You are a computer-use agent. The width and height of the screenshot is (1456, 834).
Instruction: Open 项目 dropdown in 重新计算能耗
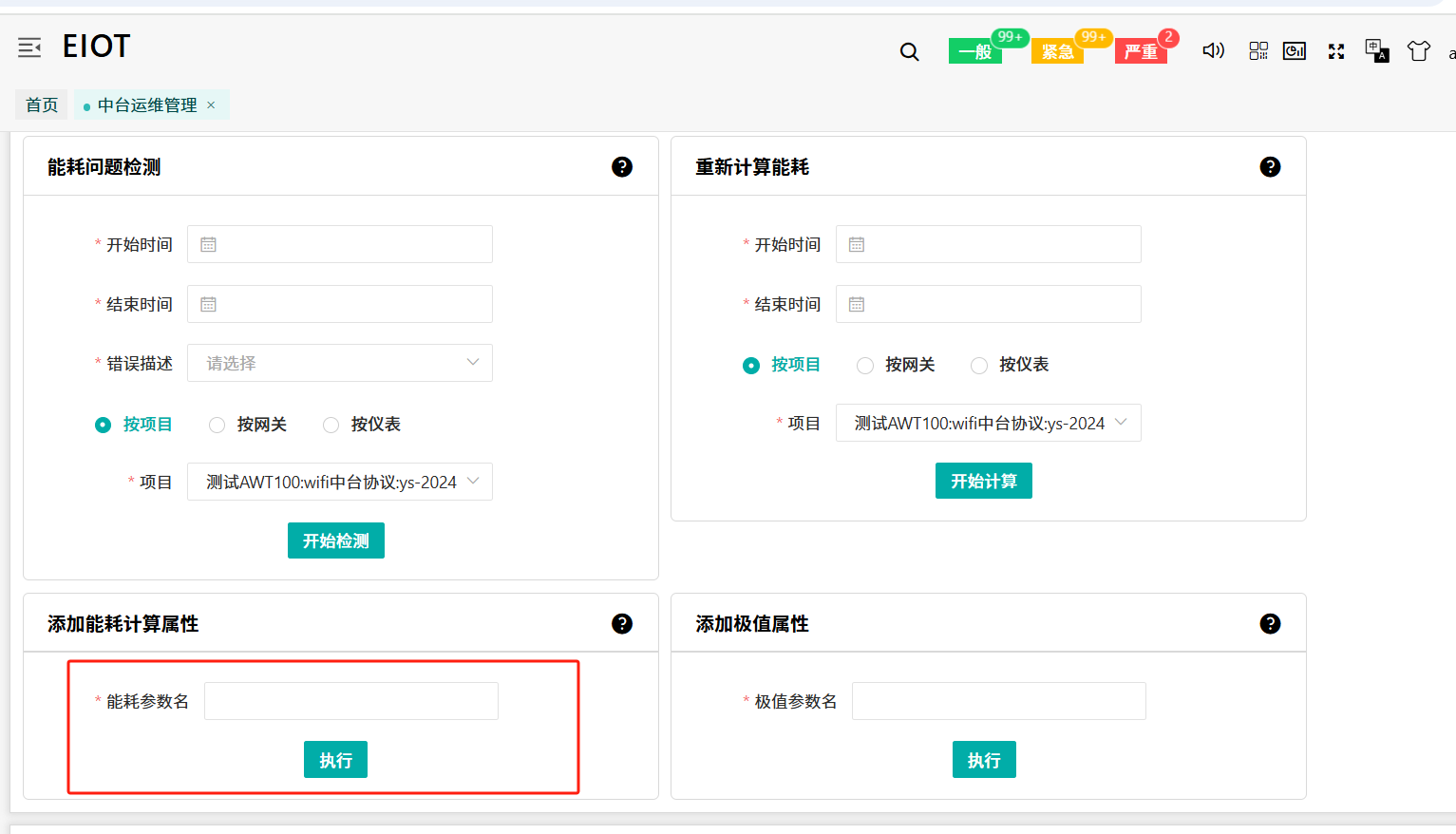pyautogui.click(x=988, y=424)
